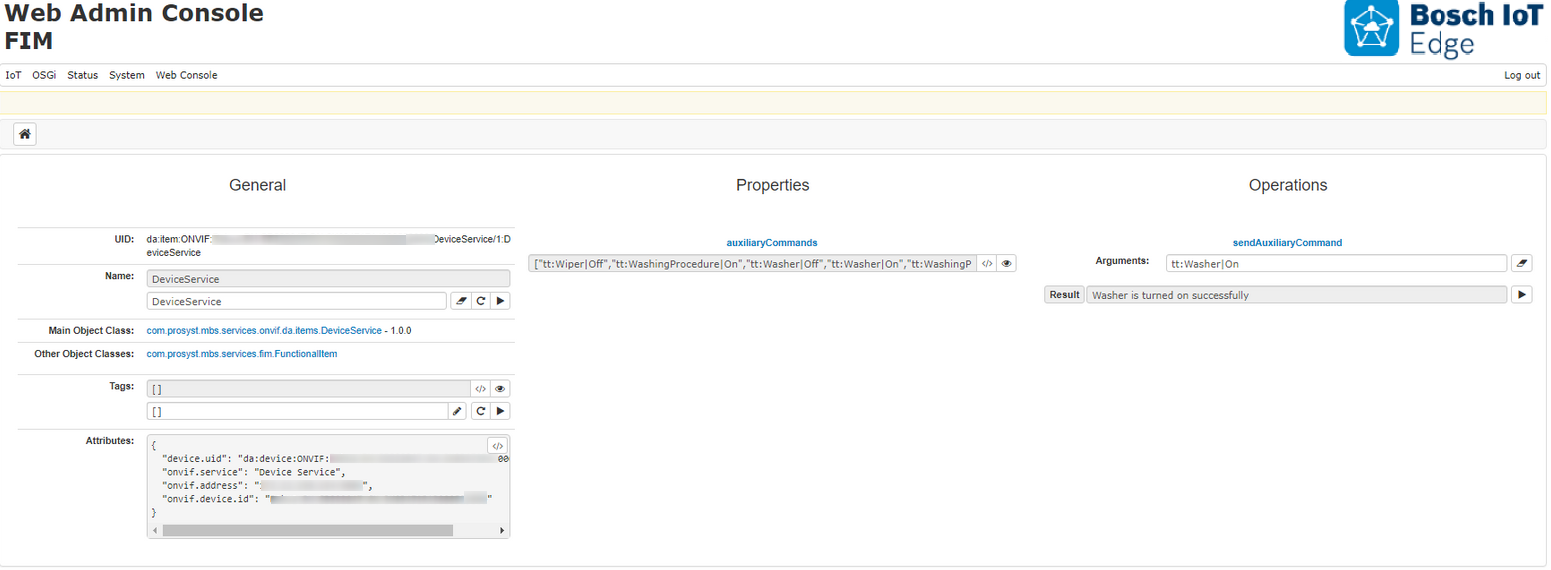Click the Web Admin Console title

pyautogui.click(x=134, y=14)
